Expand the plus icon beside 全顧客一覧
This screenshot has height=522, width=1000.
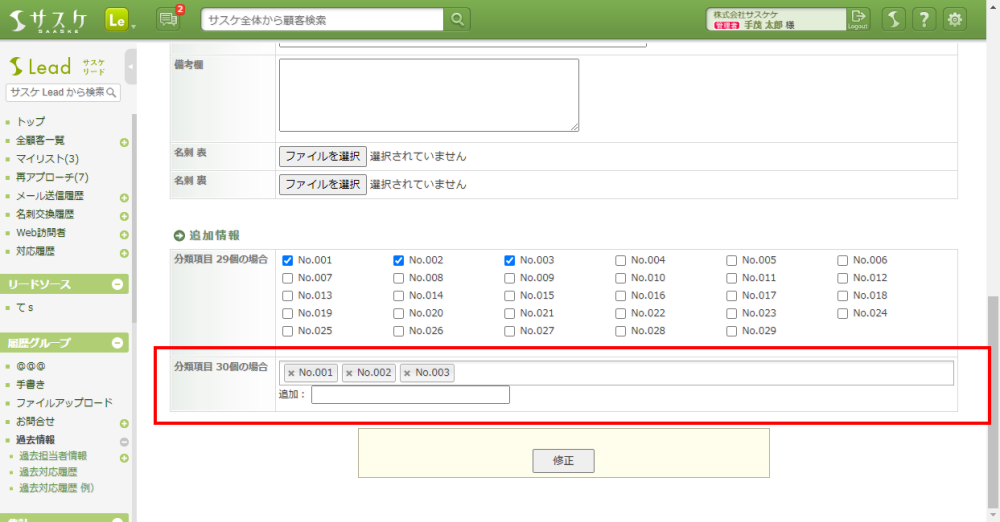(124, 143)
